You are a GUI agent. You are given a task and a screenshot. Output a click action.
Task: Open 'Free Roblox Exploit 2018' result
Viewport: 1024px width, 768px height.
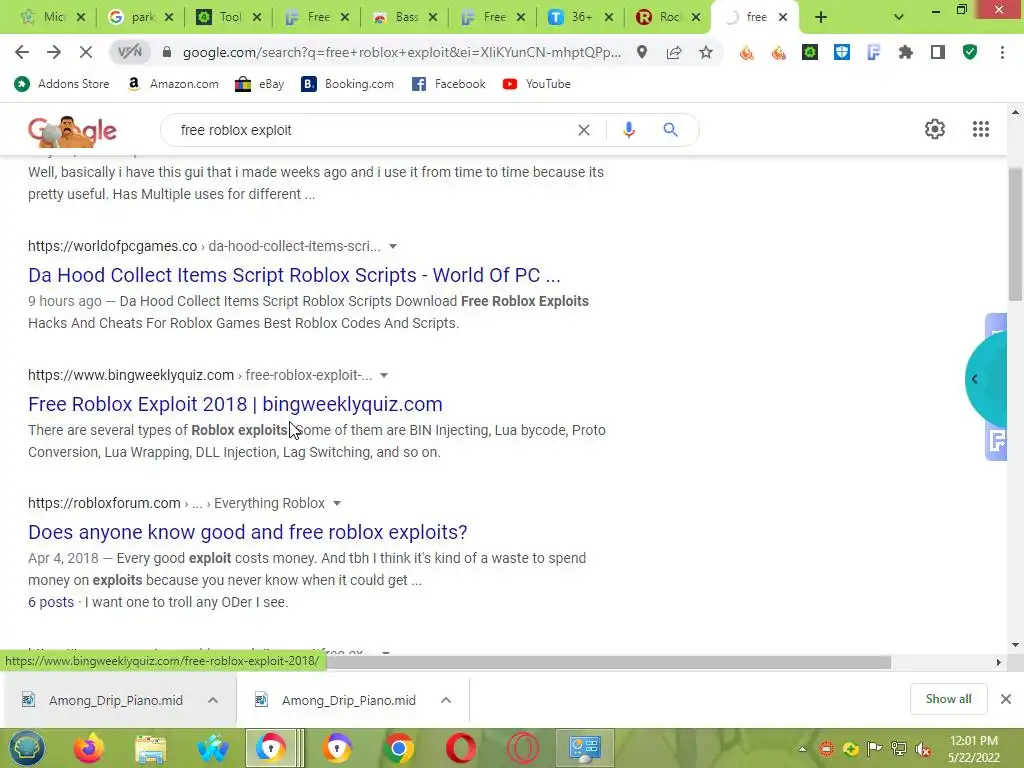click(x=235, y=404)
